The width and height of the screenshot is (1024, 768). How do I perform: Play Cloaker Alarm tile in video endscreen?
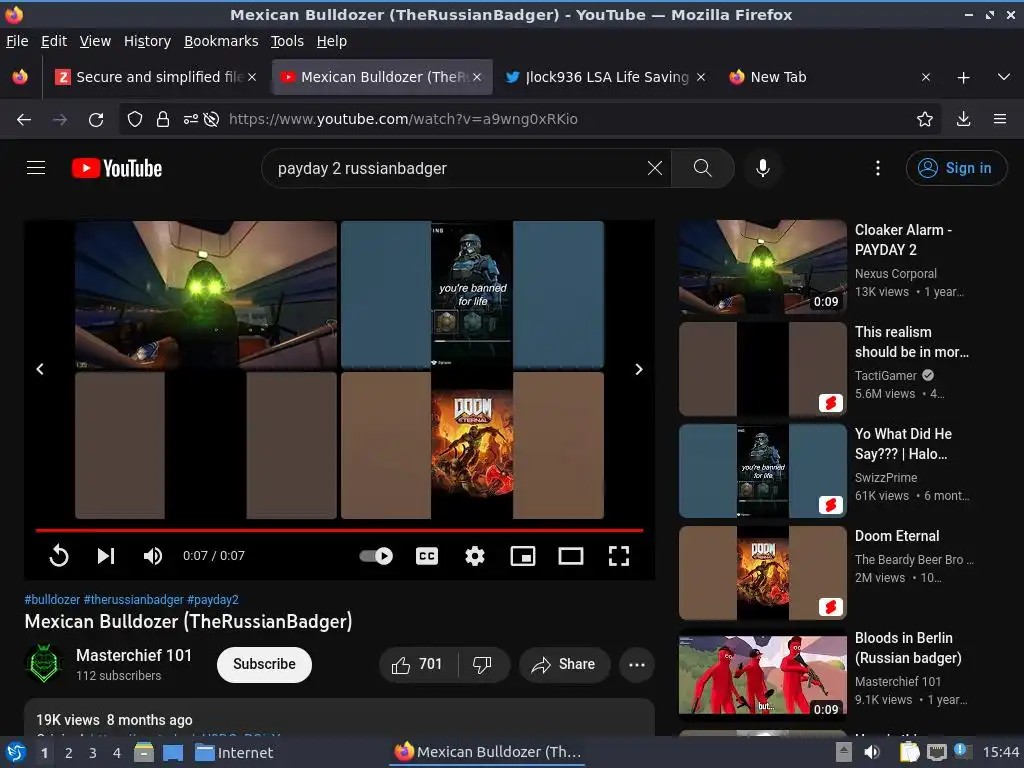(206, 295)
